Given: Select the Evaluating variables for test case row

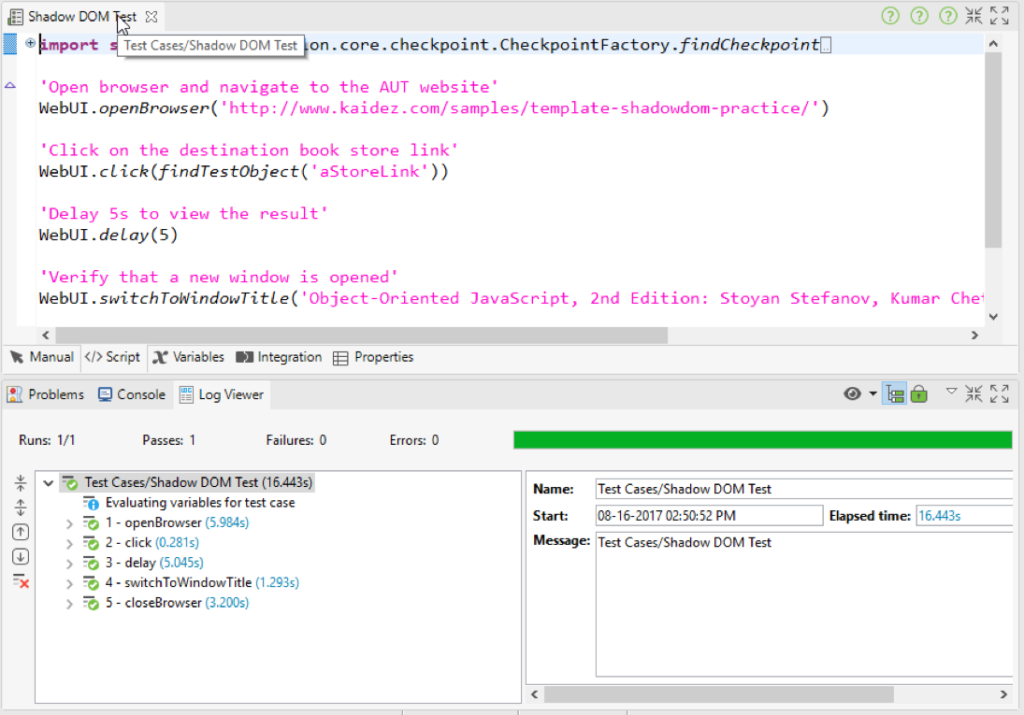Looking at the screenshot, I should pyautogui.click(x=189, y=503).
